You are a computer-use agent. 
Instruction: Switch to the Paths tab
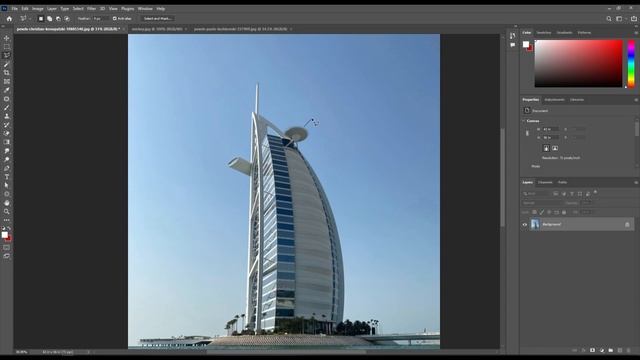[562, 182]
